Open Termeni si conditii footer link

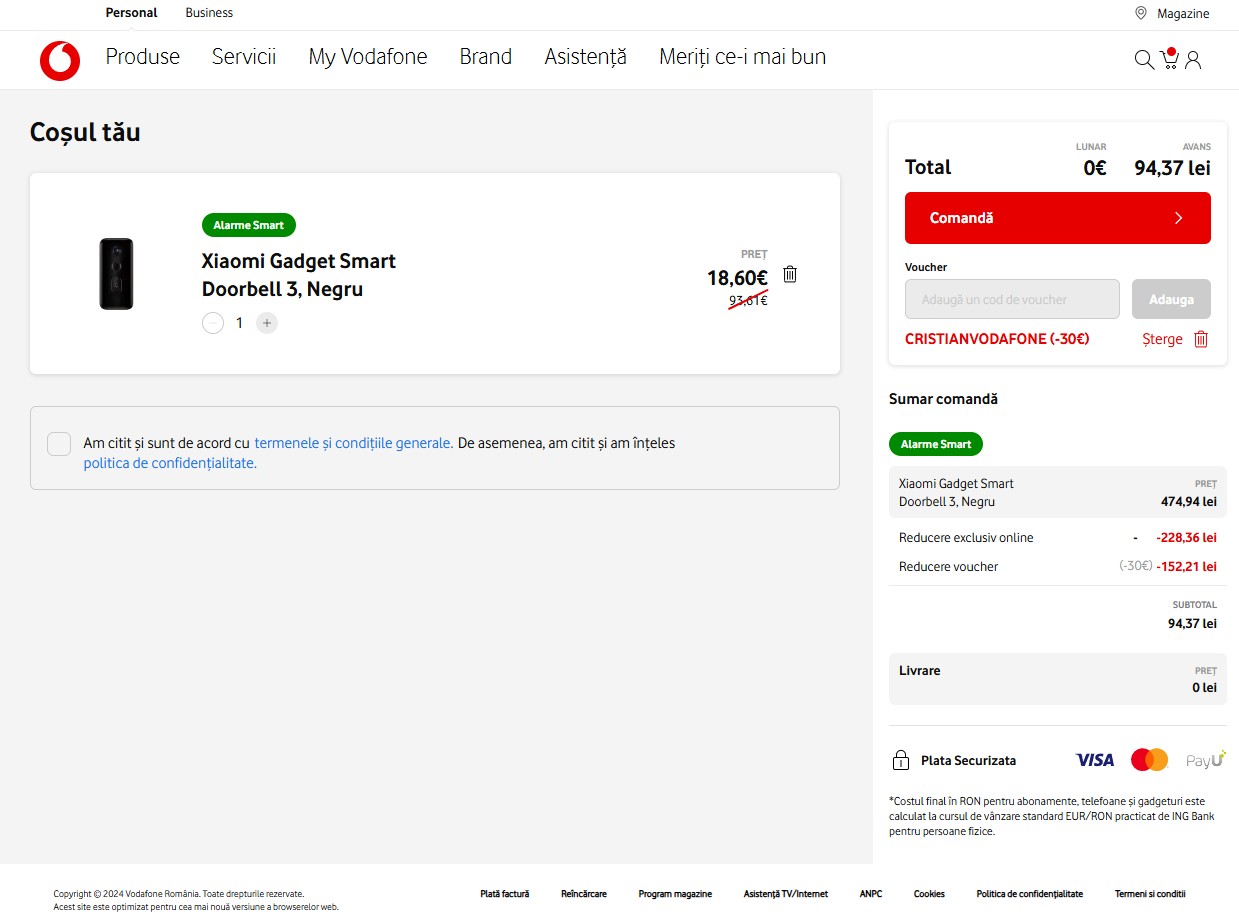pyautogui.click(x=1150, y=894)
